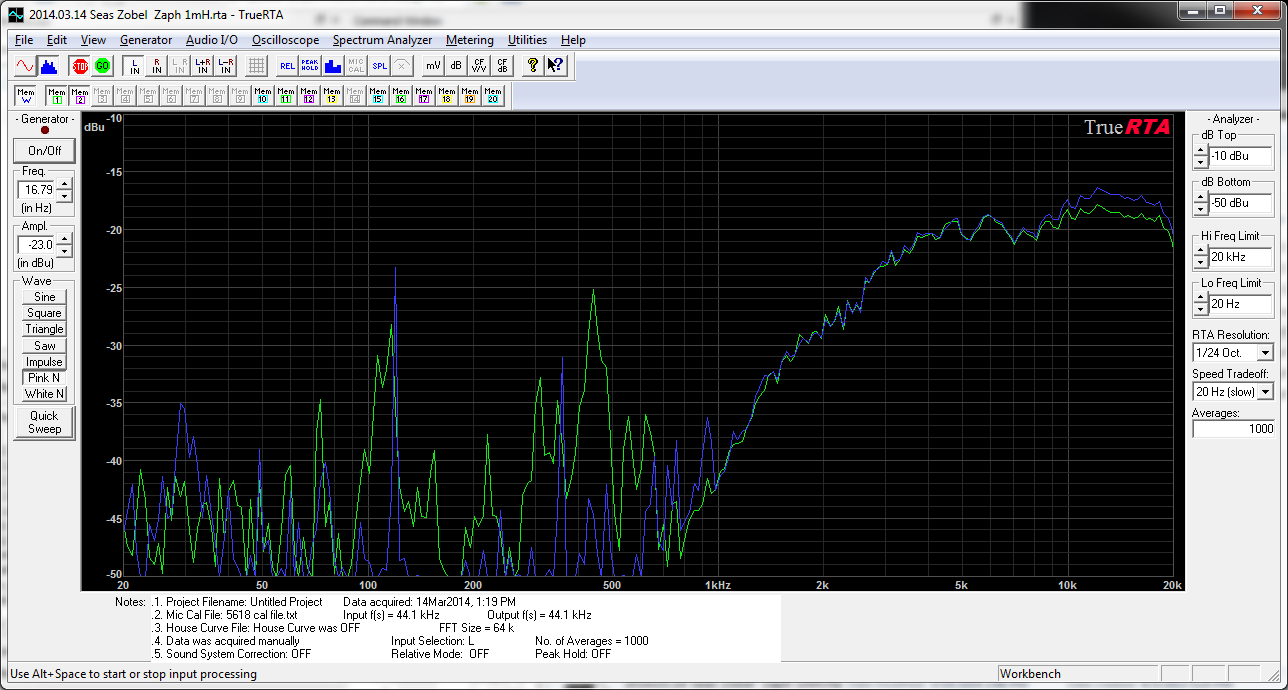Image resolution: width=1288 pixels, height=690 pixels.
Task: Click the TrueRTA window title bar icon
Action: (x=17, y=14)
